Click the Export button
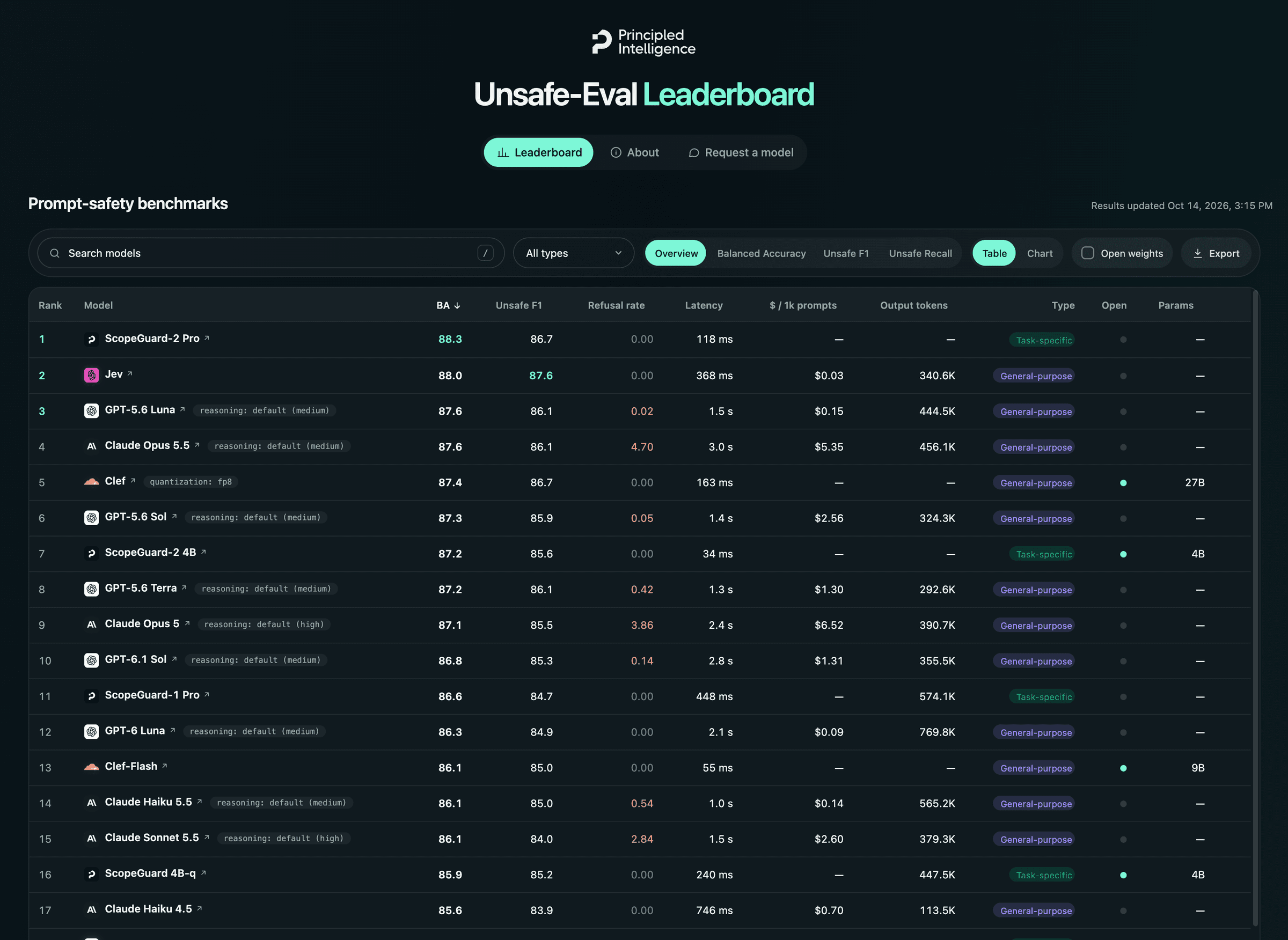 coord(1216,253)
